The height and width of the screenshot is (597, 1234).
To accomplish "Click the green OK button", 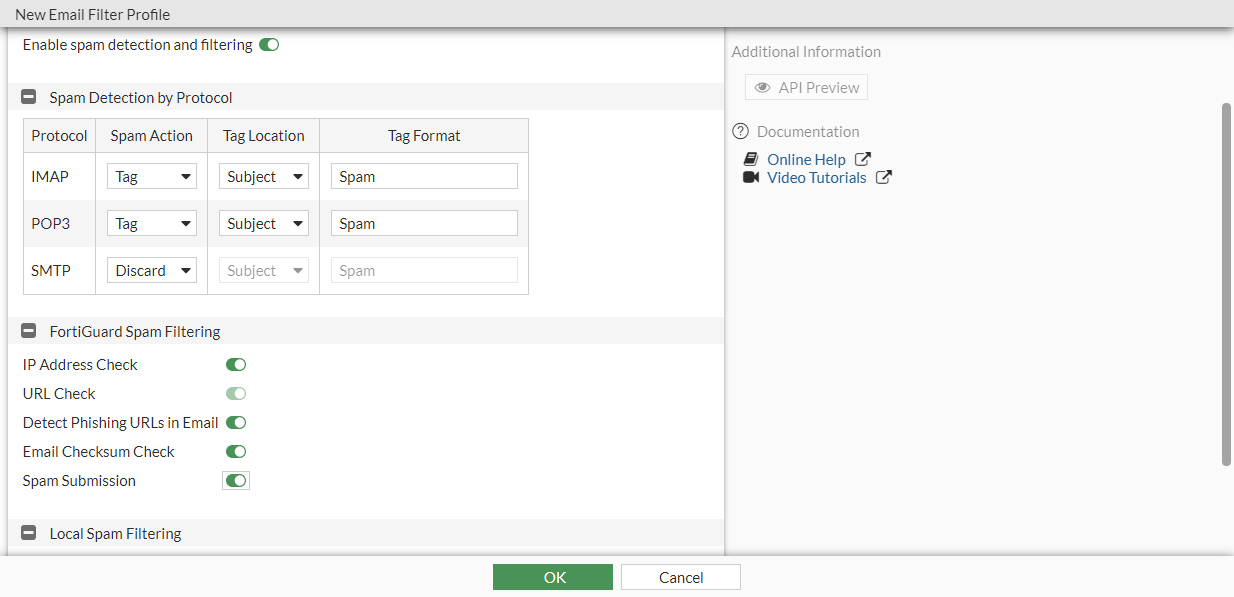I will tap(553, 577).
